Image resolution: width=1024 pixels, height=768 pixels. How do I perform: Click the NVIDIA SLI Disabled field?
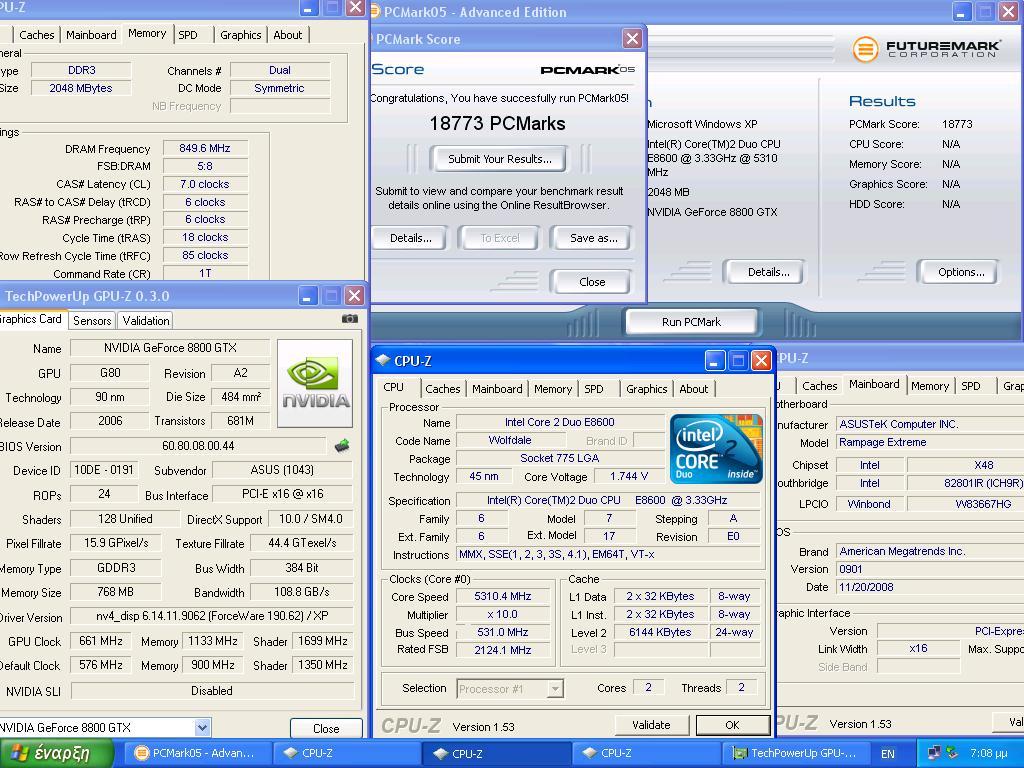pyautogui.click(x=212, y=690)
